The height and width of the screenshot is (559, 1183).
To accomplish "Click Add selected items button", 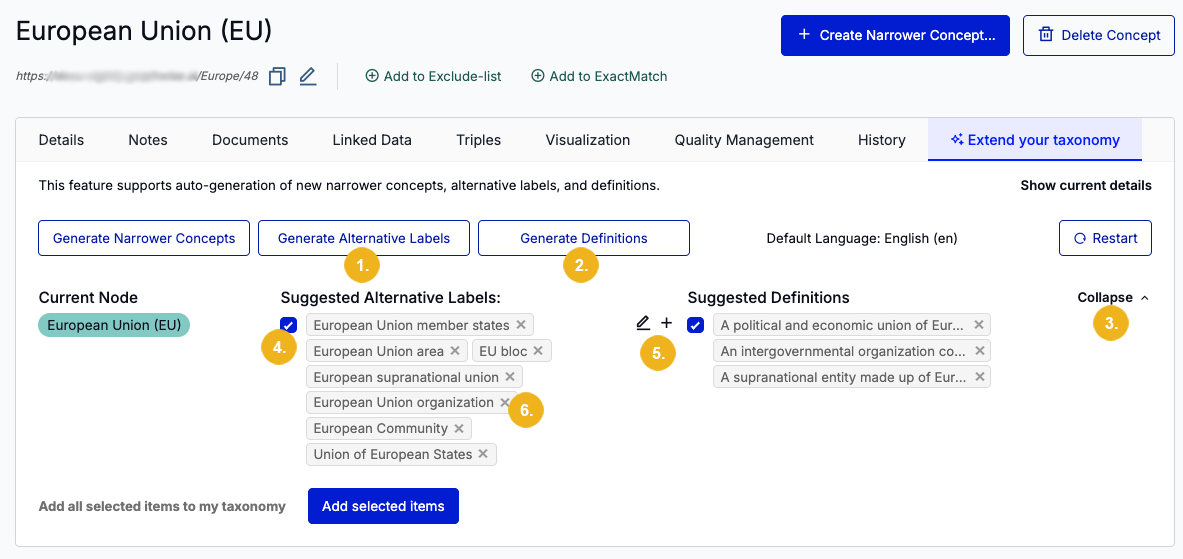I will pyautogui.click(x=383, y=506).
